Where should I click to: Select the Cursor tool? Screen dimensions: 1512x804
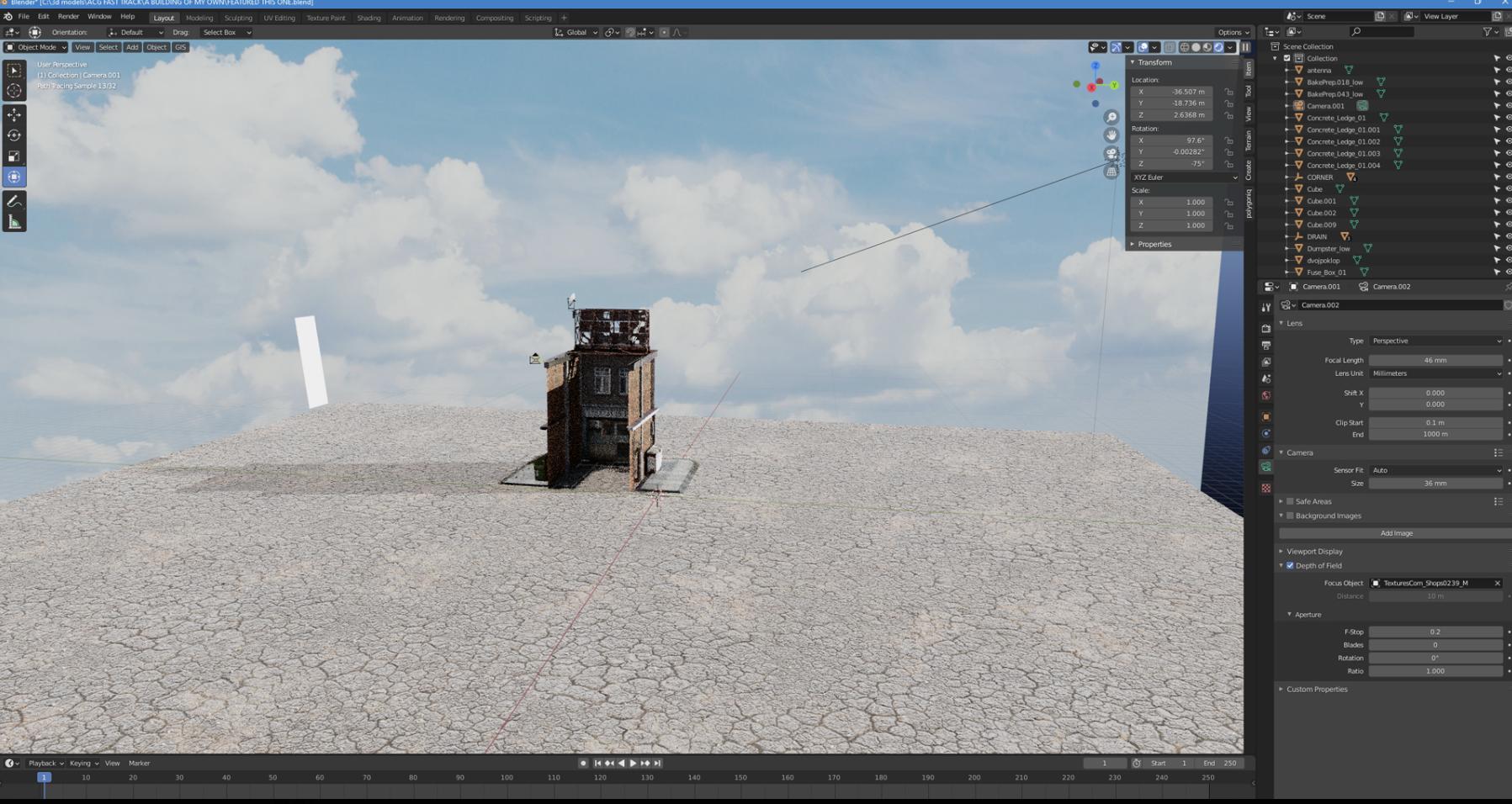(14, 91)
